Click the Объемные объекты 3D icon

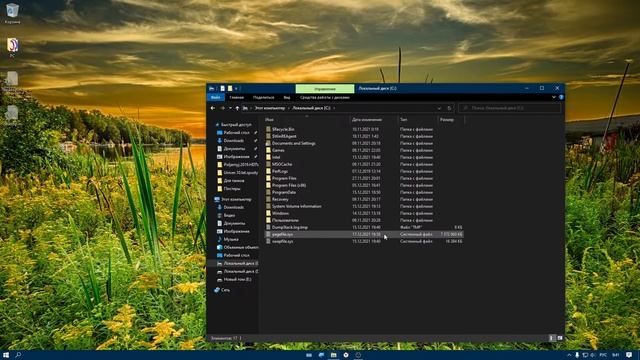[220, 247]
